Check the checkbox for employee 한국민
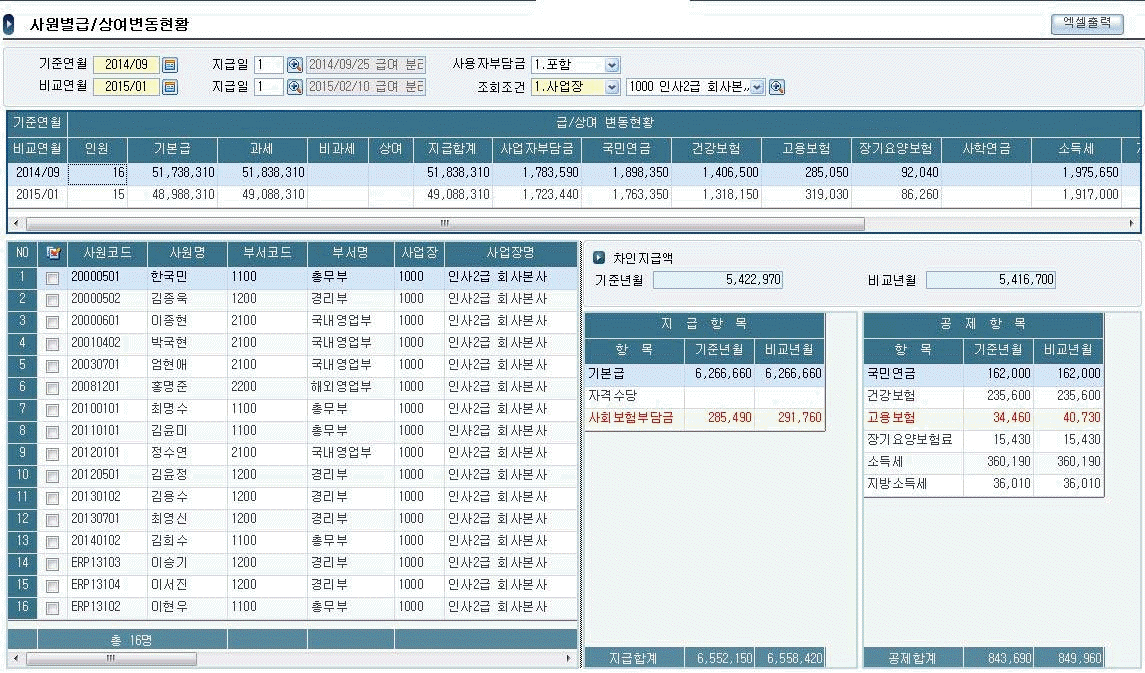Screen dimensions: 1145x673 (x=52, y=277)
